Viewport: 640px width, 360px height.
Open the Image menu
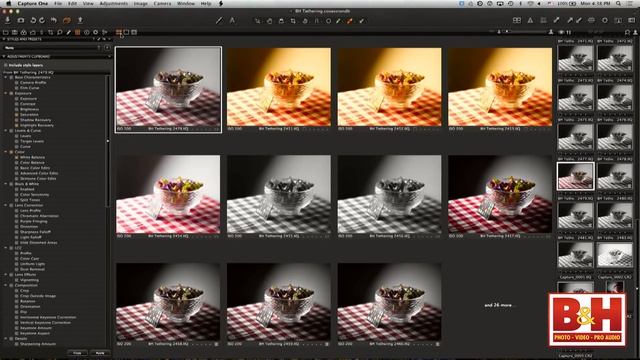140,3
